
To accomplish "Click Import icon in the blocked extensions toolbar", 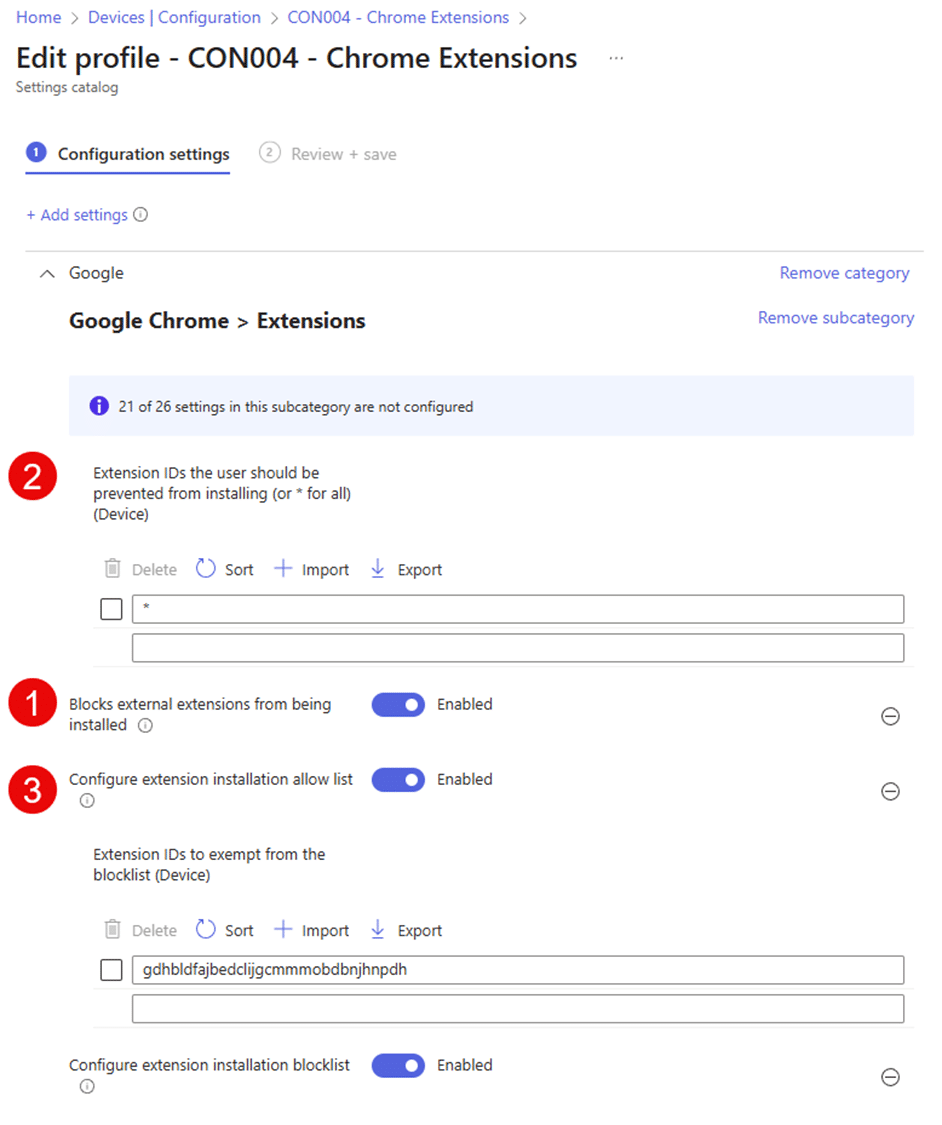I will click(284, 569).
